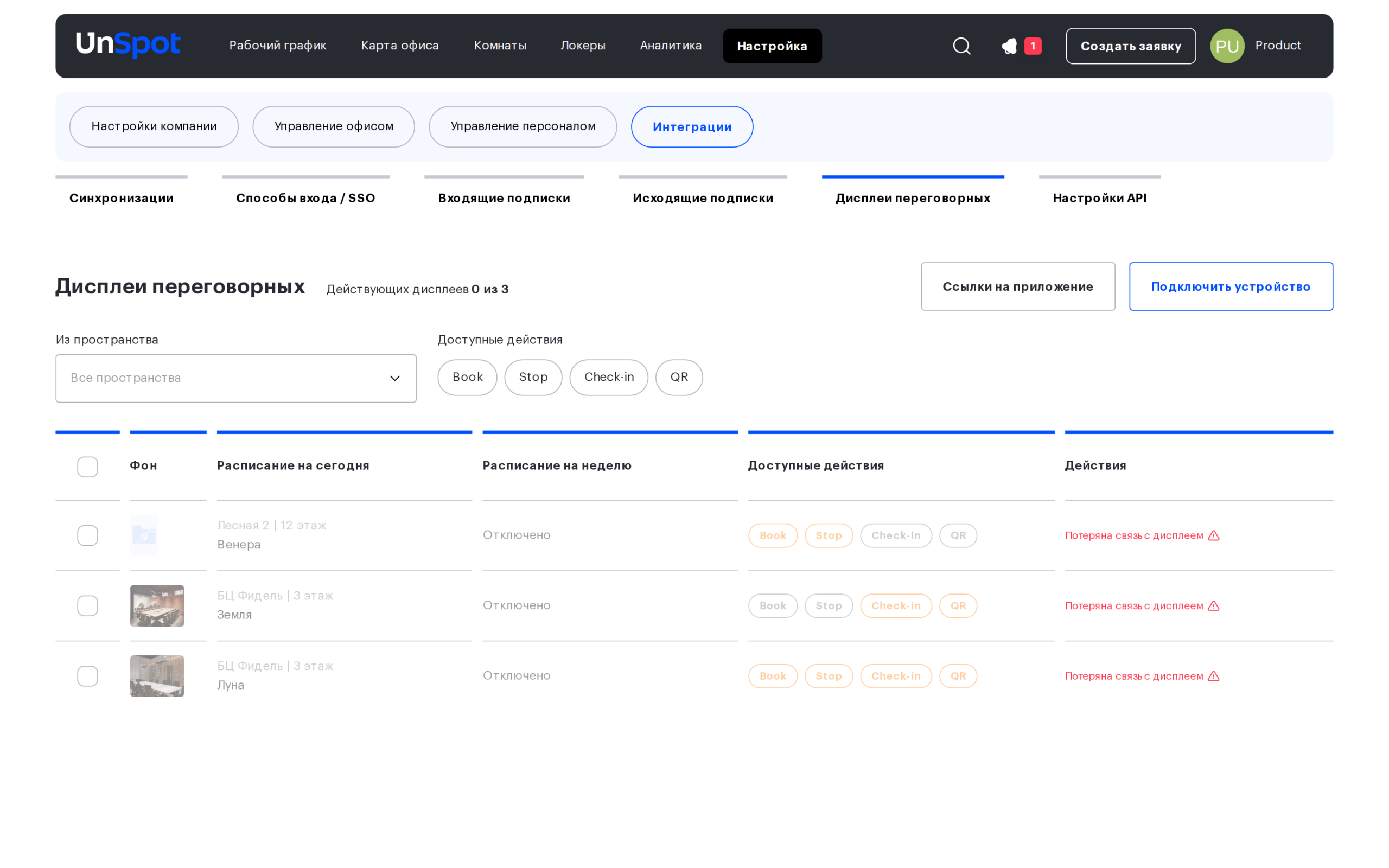Open Входящие подписки sub-tab
Screen dimensions: 1389x868
tap(505, 198)
